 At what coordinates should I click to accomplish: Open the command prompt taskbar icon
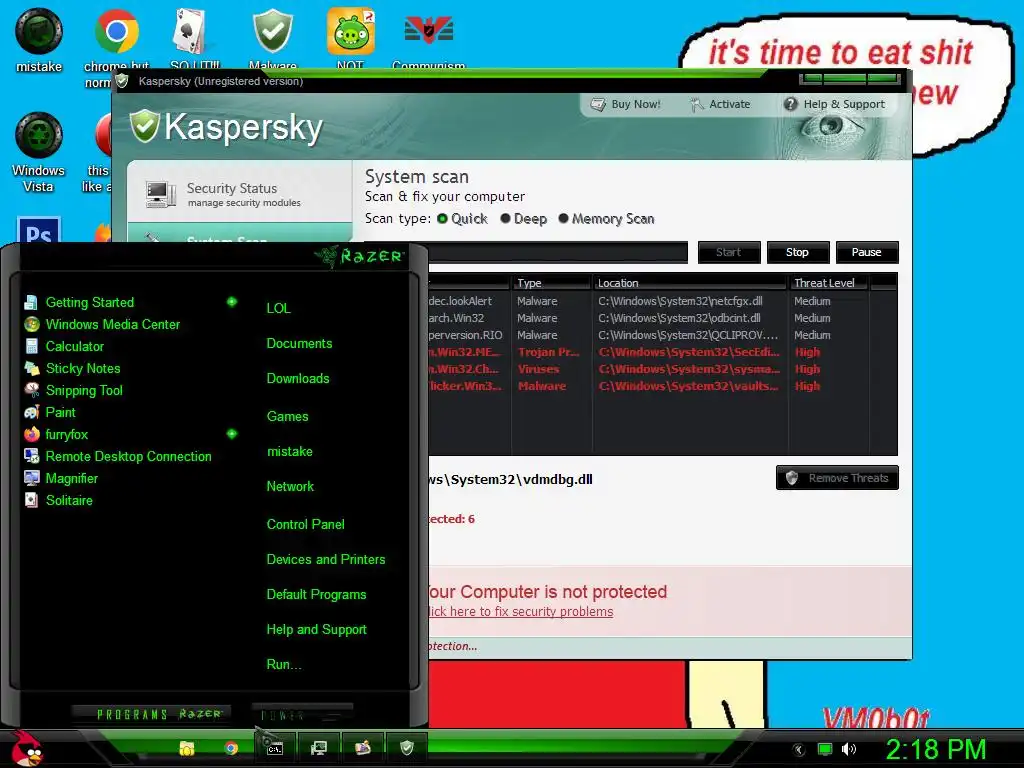click(x=275, y=748)
